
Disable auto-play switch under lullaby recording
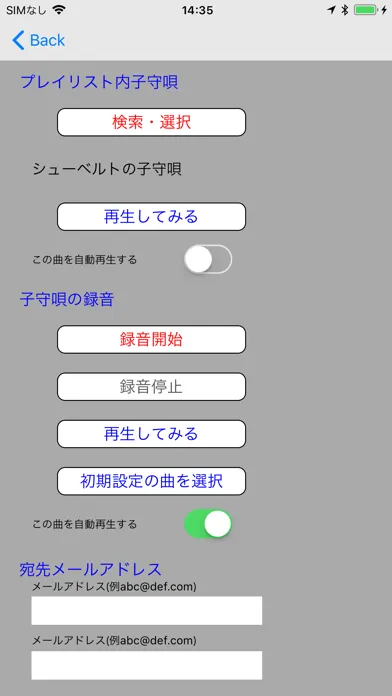(x=208, y=524)
